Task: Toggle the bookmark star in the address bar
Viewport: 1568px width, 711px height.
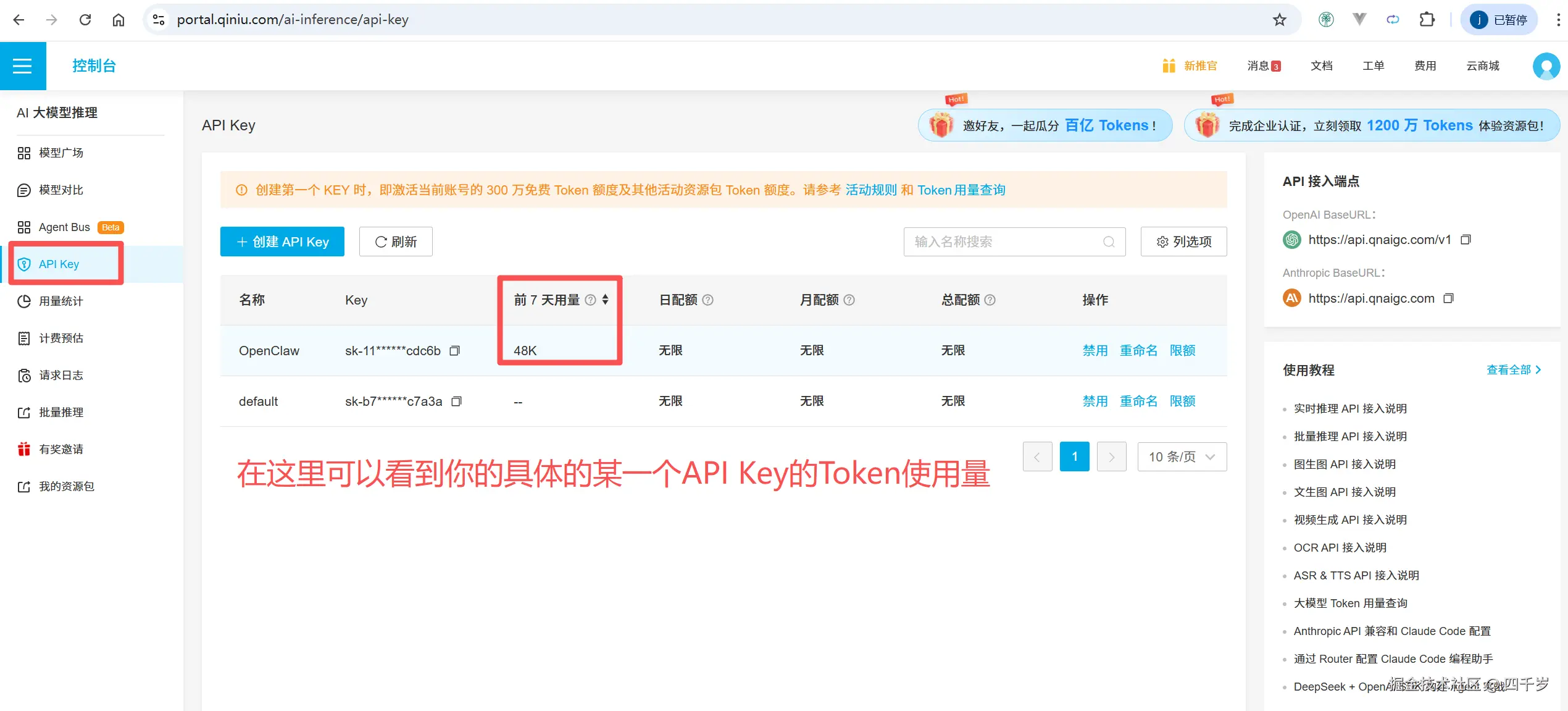Action: tap(1280, 19)
